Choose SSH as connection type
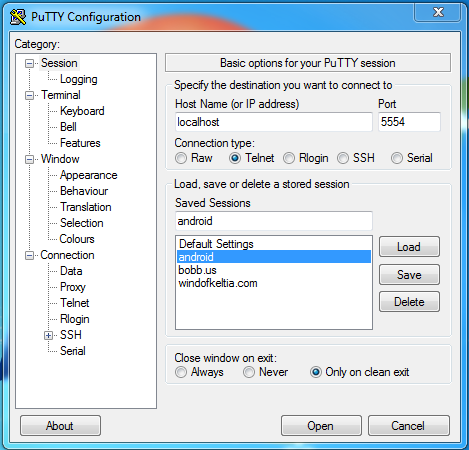This screenshot has width=469, height=450. [343, 158]
